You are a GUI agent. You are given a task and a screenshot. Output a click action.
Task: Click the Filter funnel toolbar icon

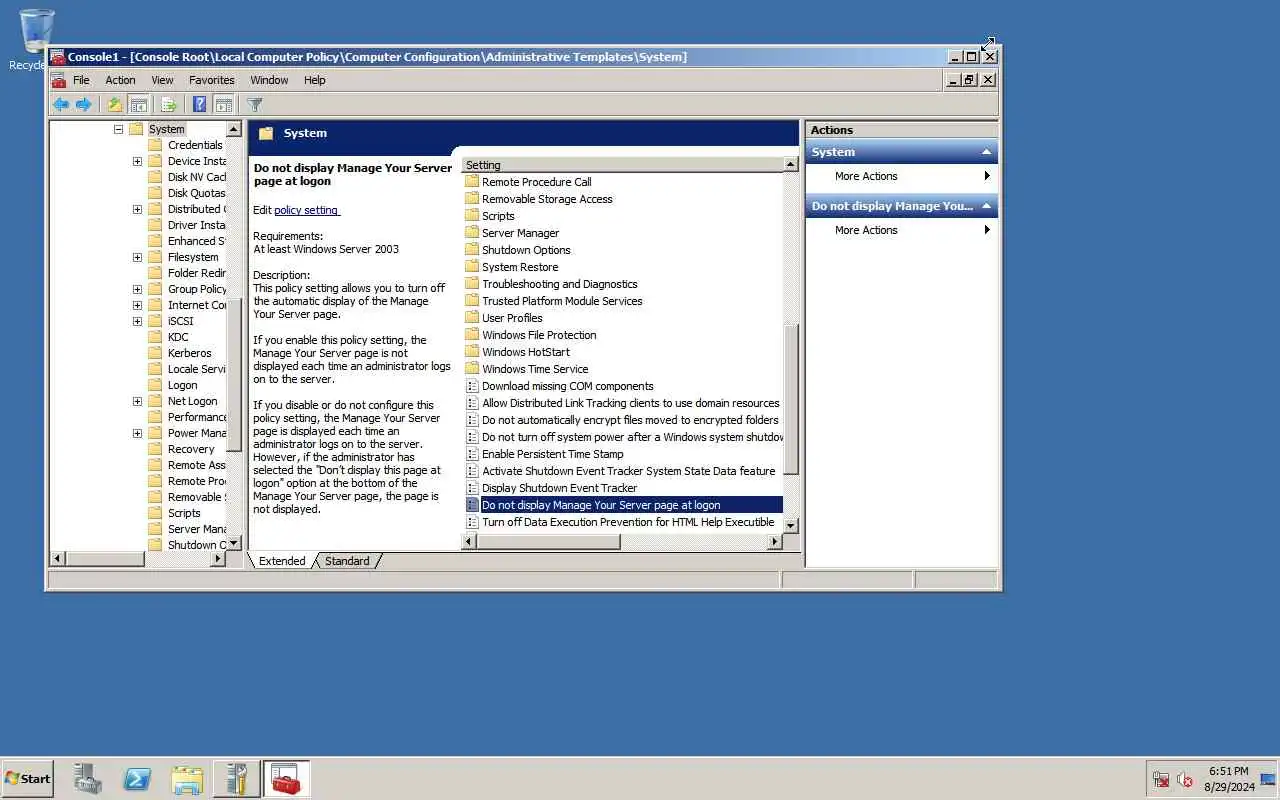254,104
